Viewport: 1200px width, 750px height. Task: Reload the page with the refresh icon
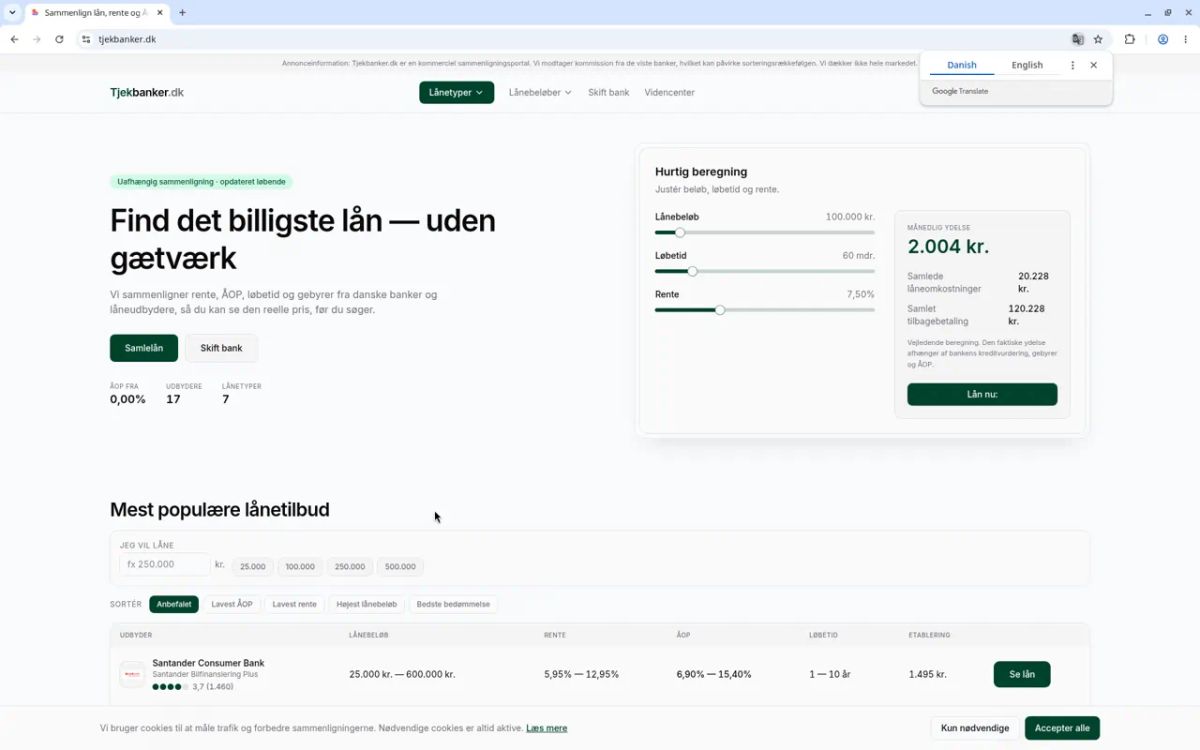click(x=59, y=39)
